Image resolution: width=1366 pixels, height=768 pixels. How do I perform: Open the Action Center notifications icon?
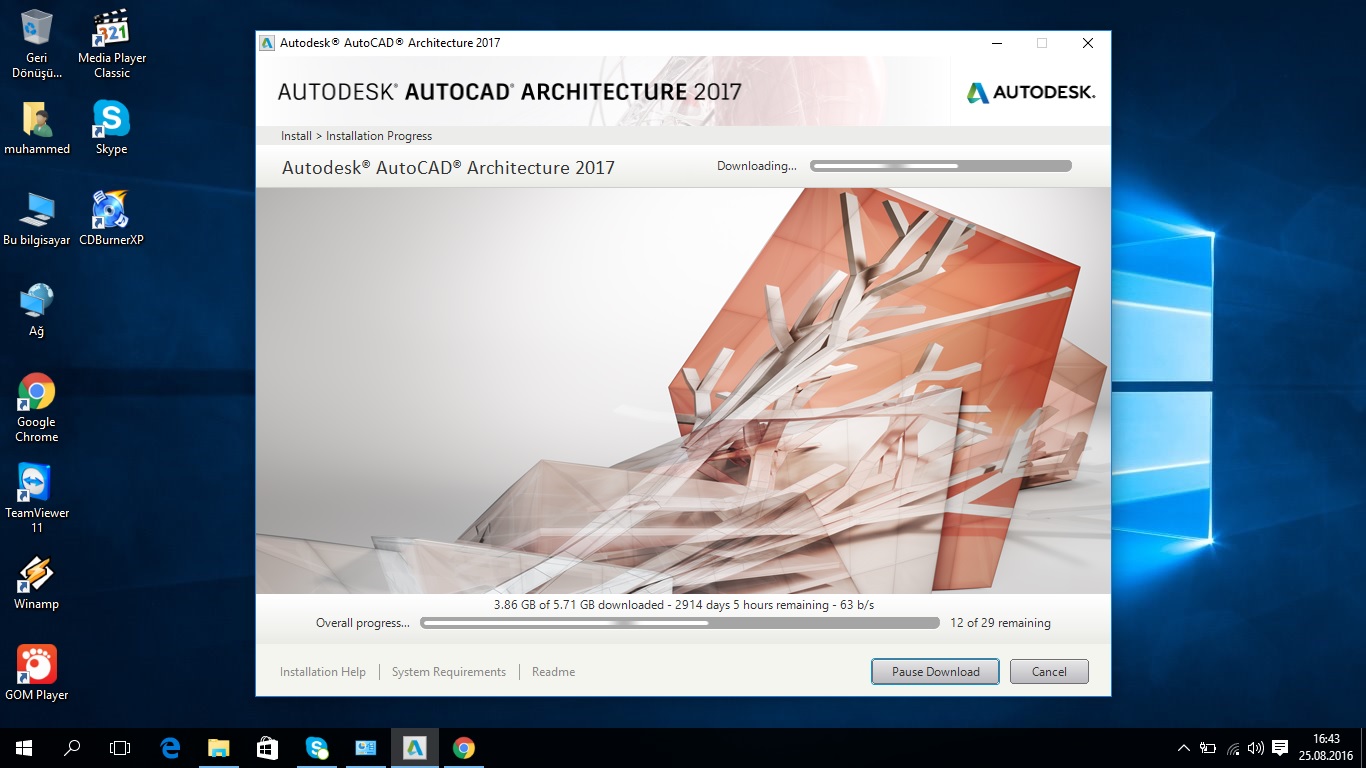[x=1280, y=748]
